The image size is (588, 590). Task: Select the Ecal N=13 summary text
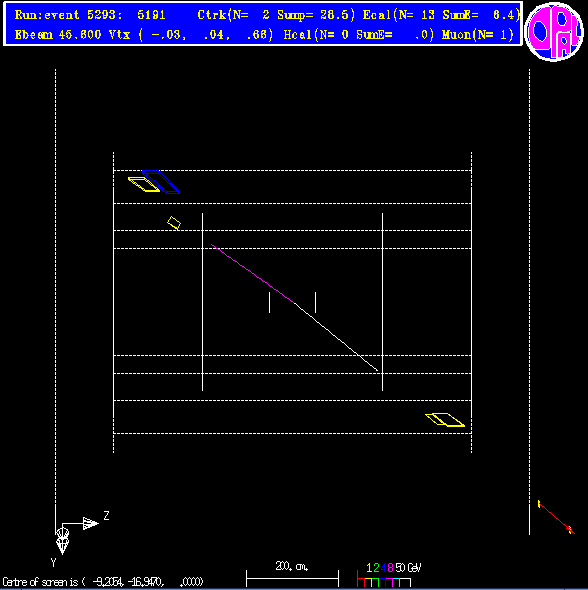[x=441, y=15]
